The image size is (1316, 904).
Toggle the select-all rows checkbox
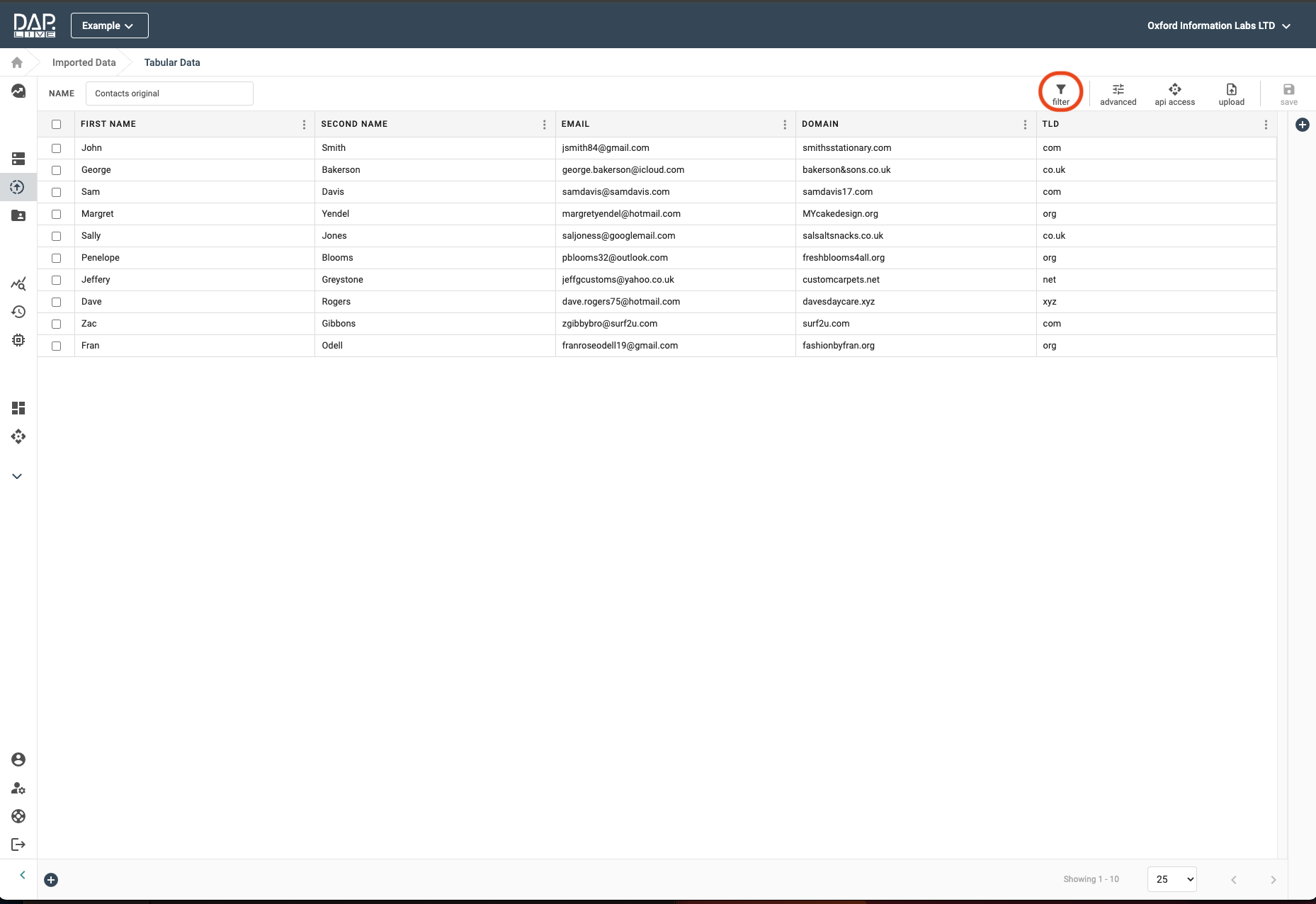[57, 125]
